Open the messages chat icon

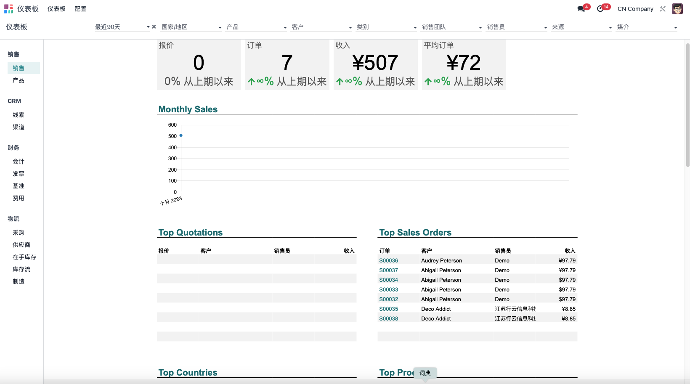point(582,9)
